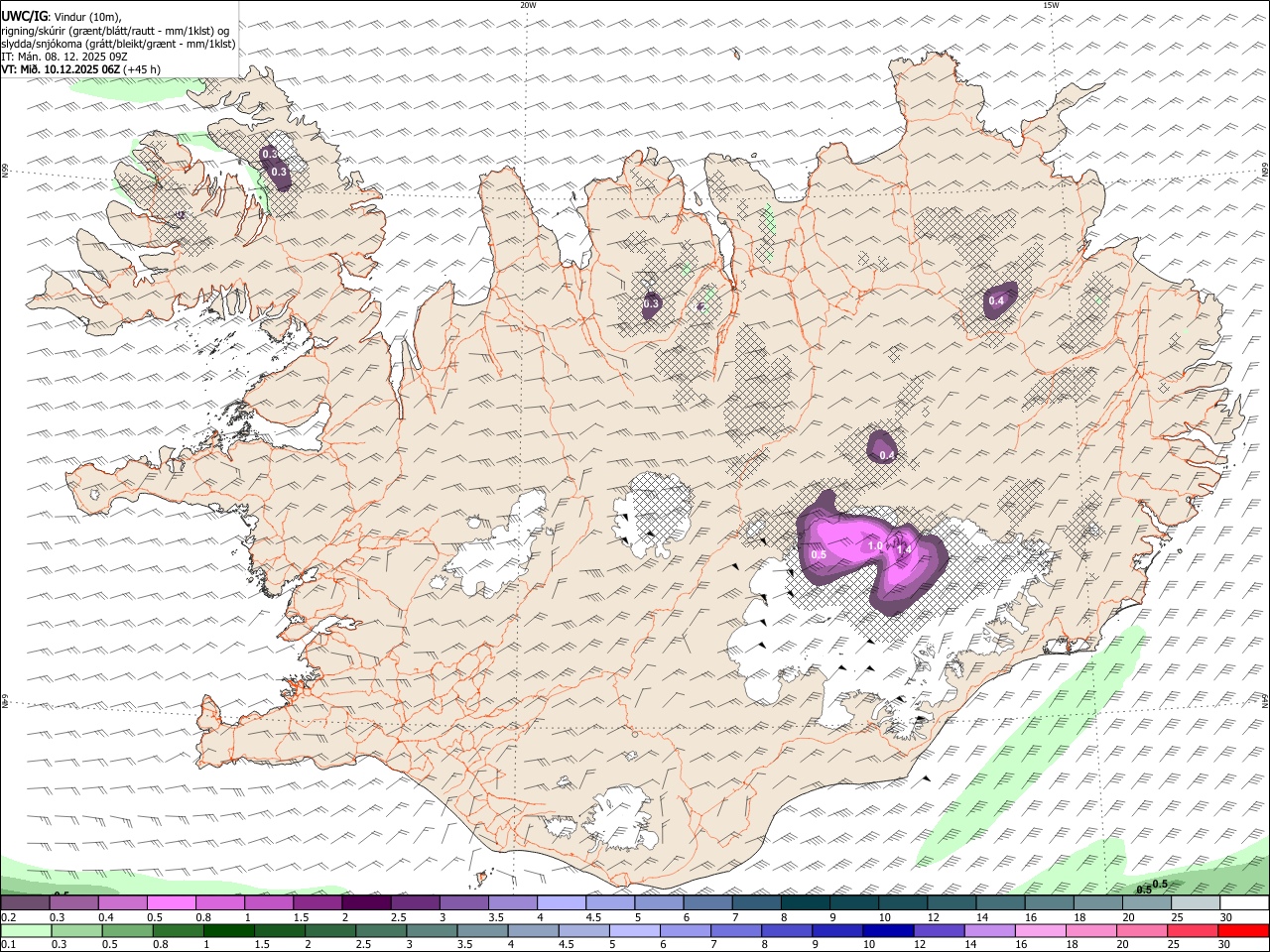Click the UWC/IG title in the header
The width and height of the screenshot is (1270, 952).
click(x=25, y=17)
